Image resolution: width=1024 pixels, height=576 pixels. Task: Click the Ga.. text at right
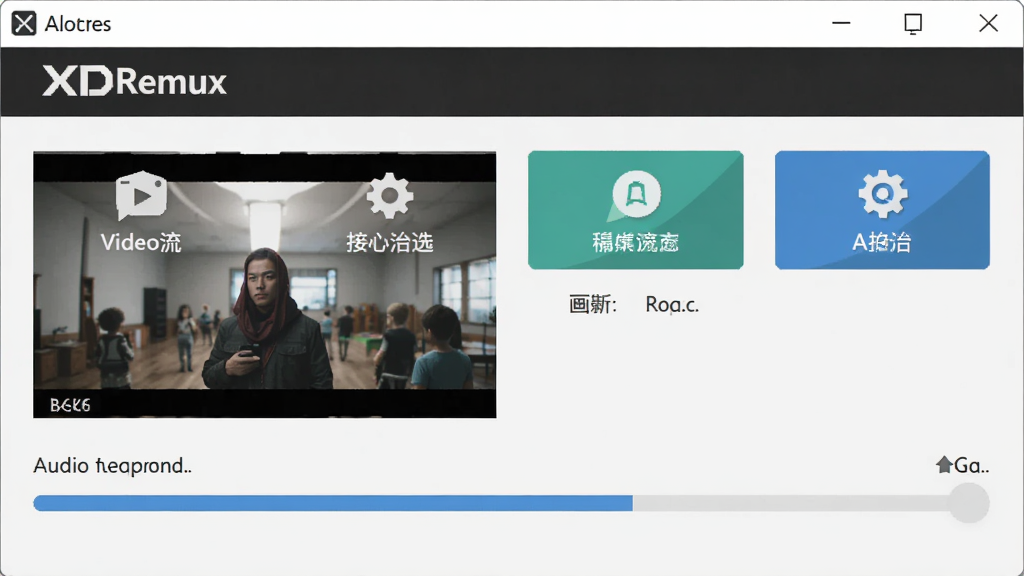point(972,465)
